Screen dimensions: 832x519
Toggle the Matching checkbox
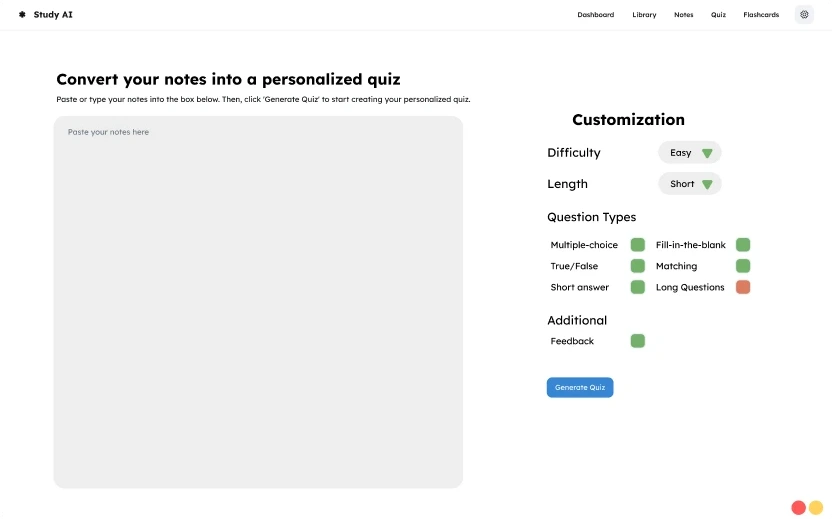pyautogui.click(x=743, y=266)
